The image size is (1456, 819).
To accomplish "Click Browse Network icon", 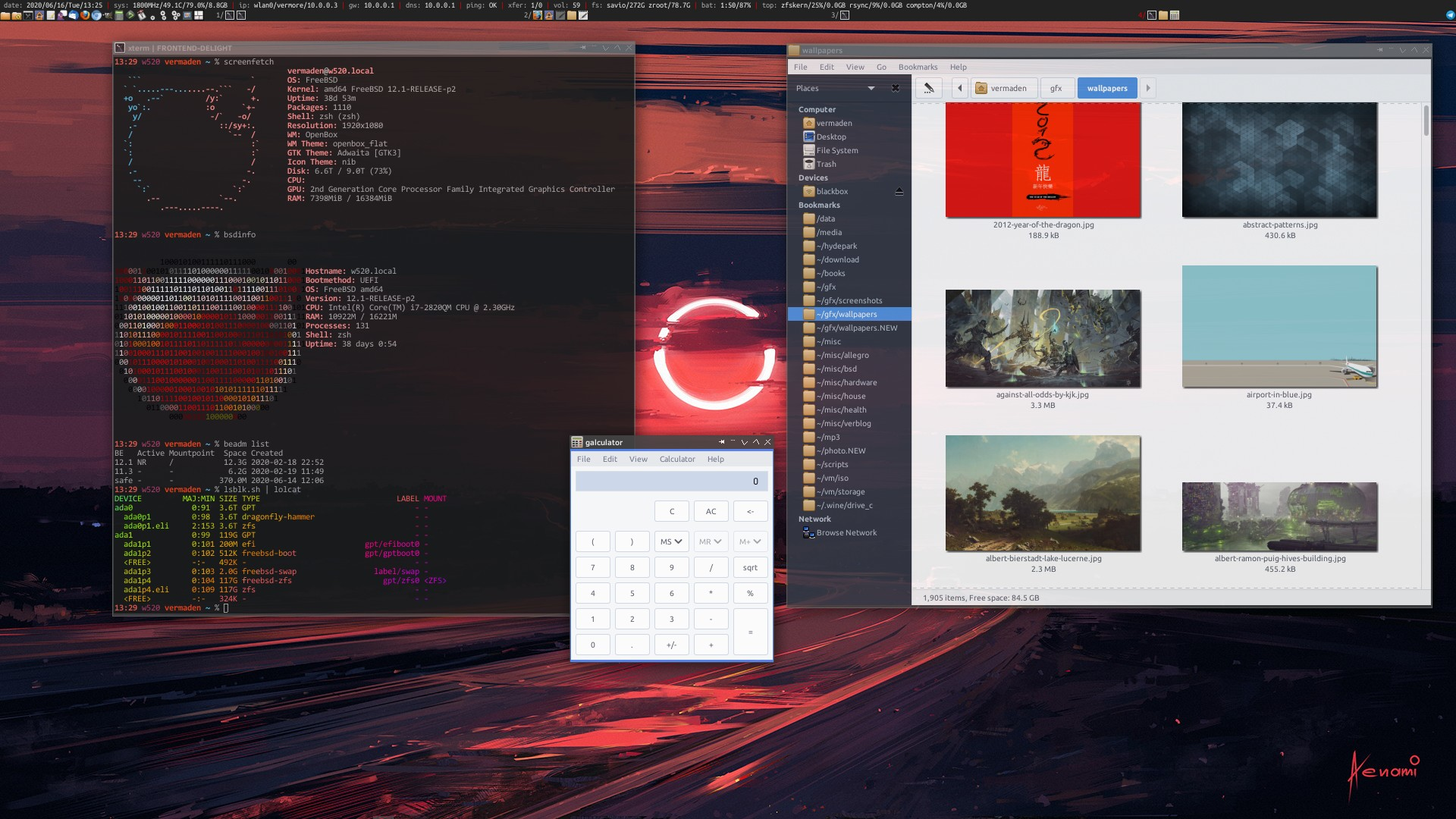I will pyautogui.click(x=808, y=533).
